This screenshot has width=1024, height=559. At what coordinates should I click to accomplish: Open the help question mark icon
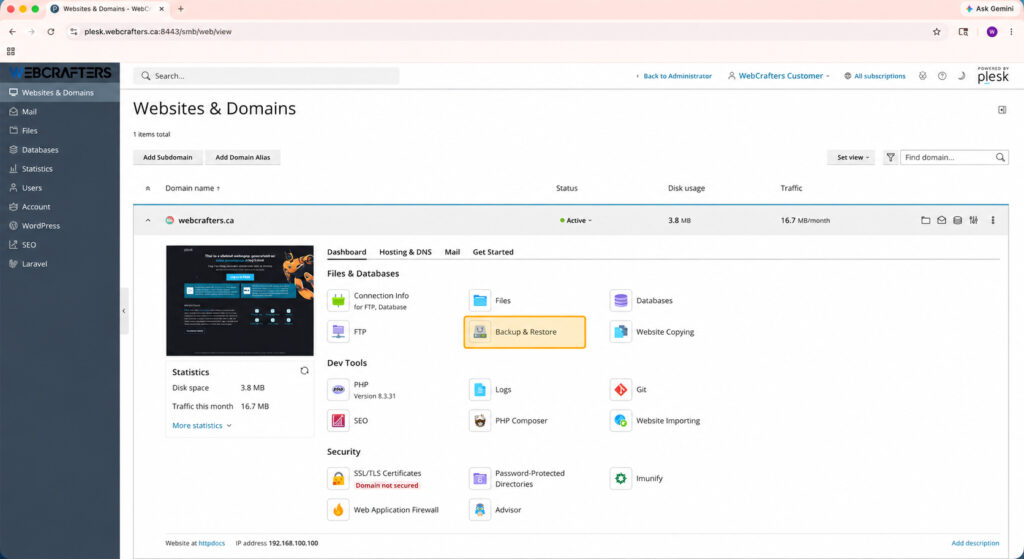click(942, 76)
